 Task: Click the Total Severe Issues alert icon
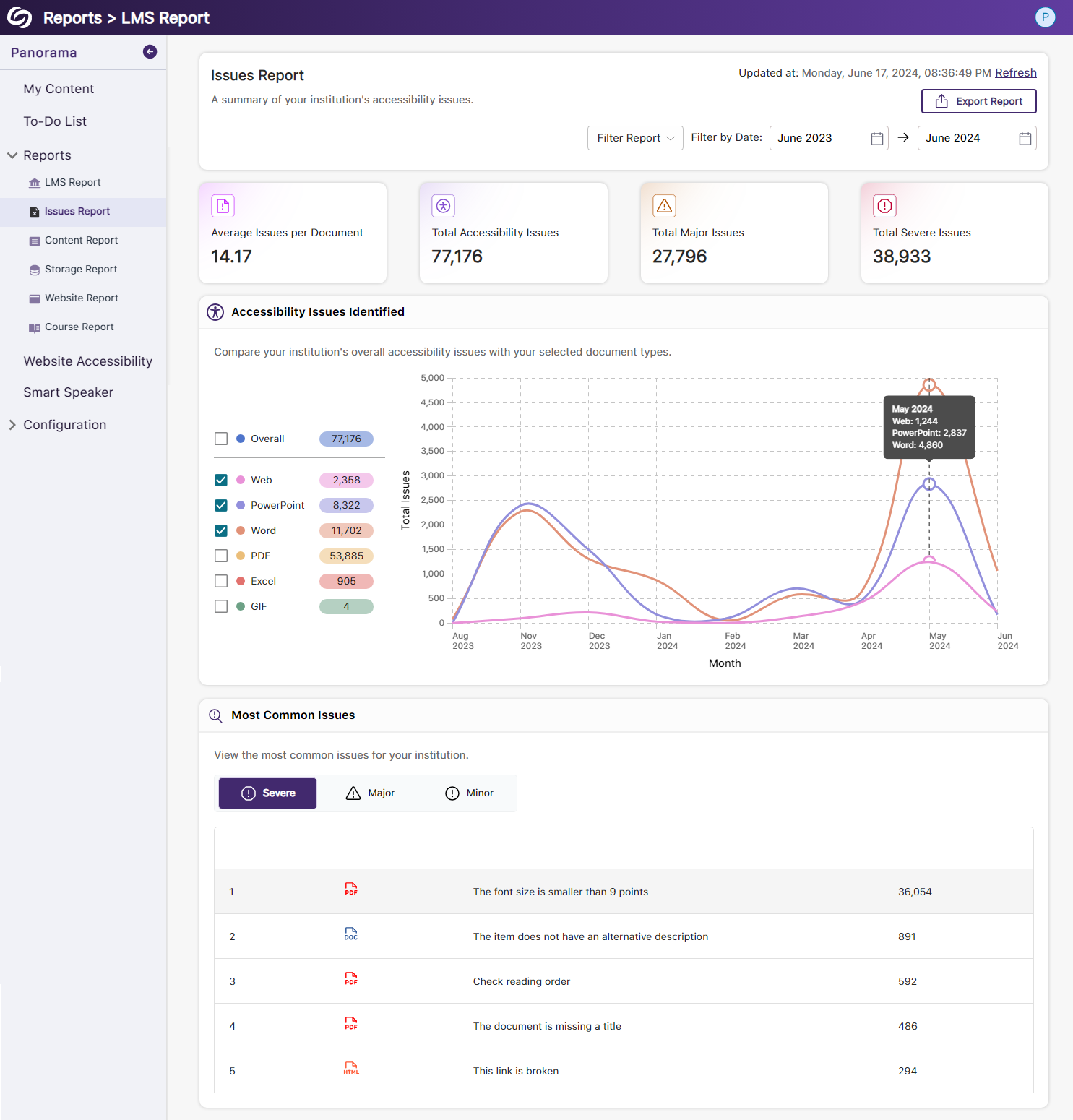[x=884, y=206]
